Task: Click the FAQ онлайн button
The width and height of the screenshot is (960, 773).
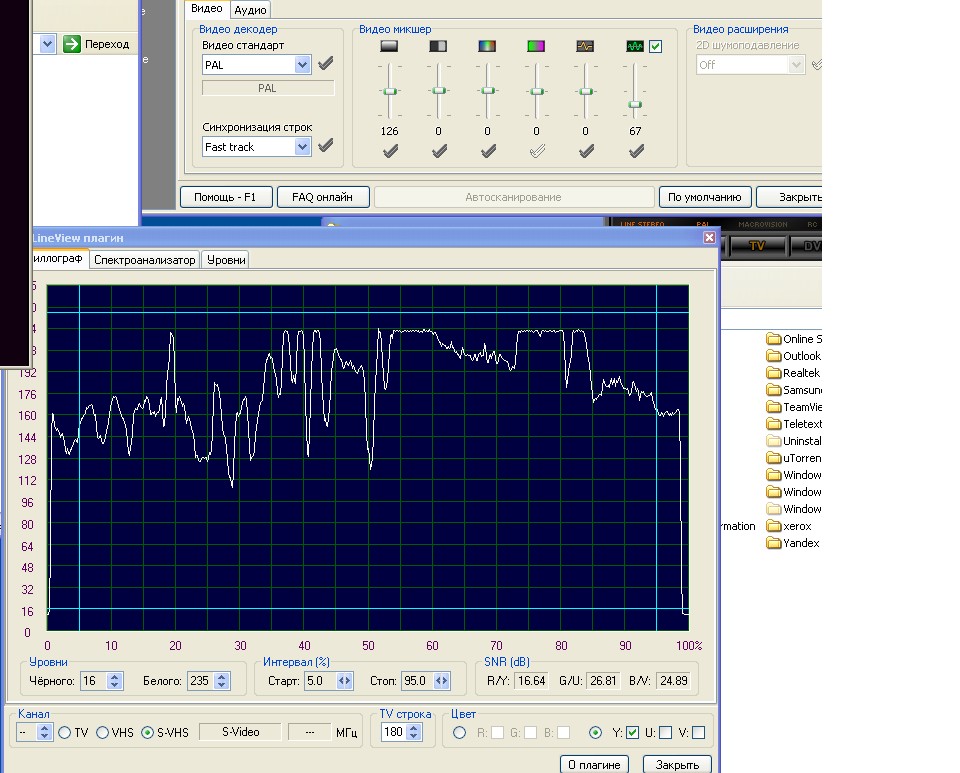Action: [x=323, y=197]
